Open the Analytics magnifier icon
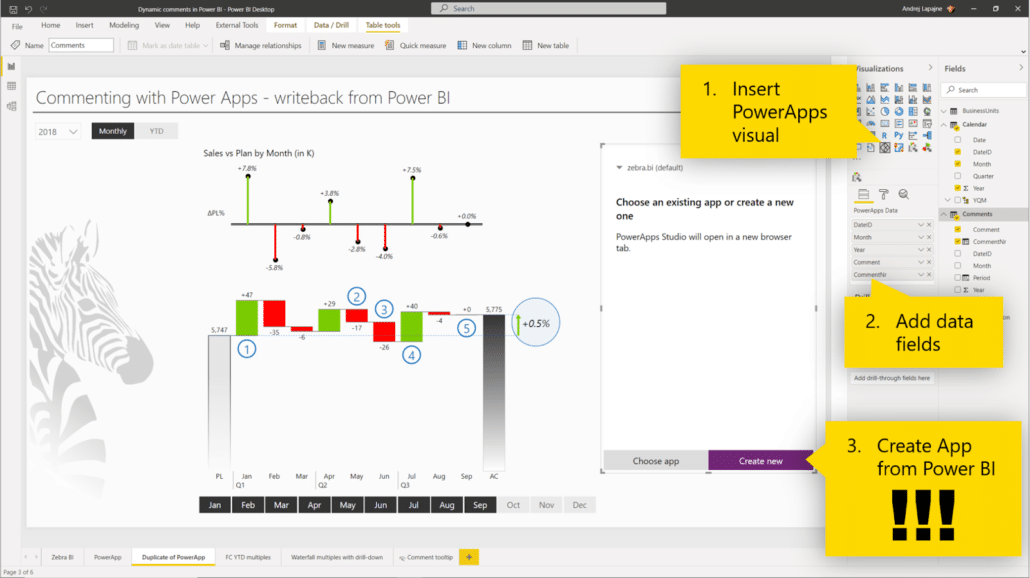 tap(903, 194)
